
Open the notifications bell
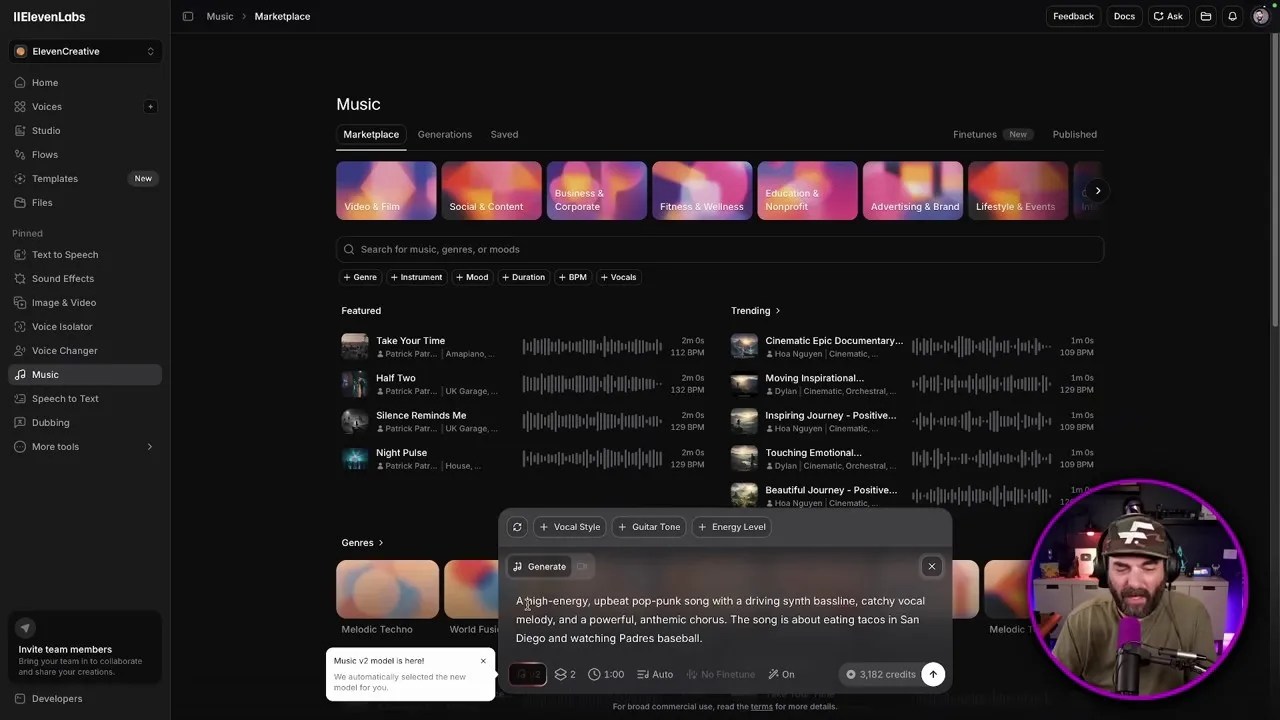click(x=1232, y=16)
